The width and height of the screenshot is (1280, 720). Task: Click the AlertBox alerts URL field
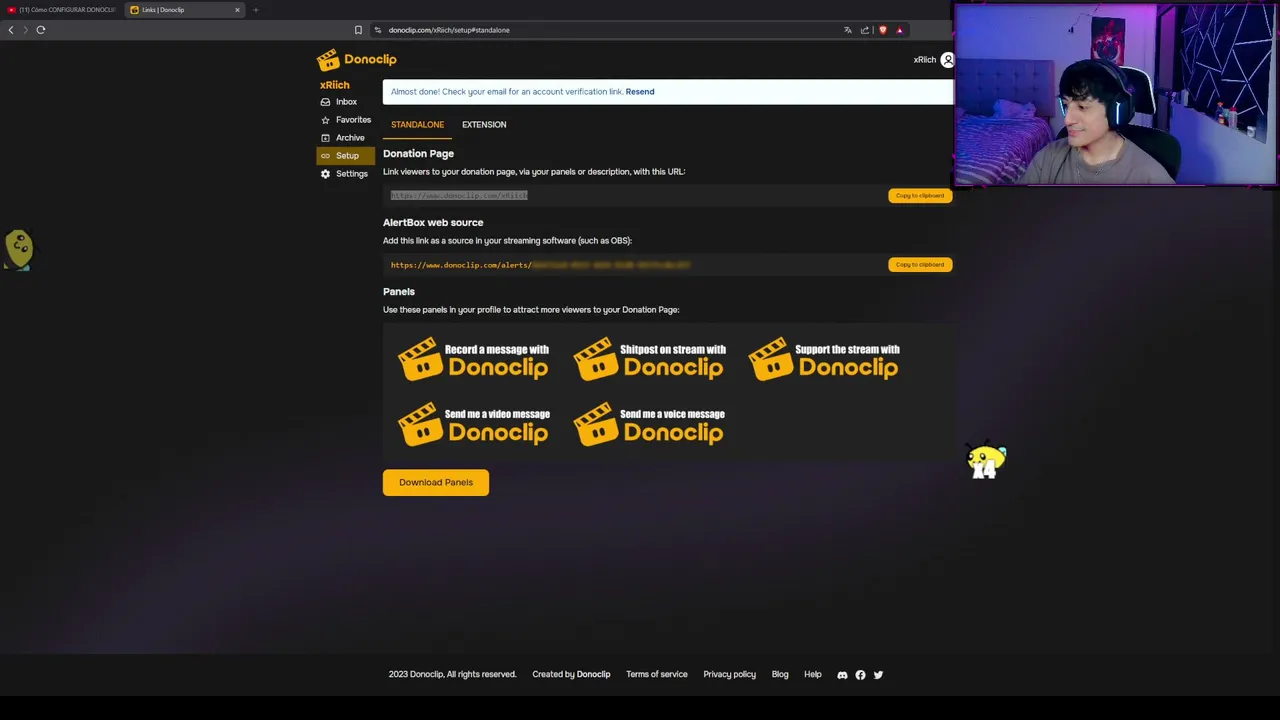634,265
